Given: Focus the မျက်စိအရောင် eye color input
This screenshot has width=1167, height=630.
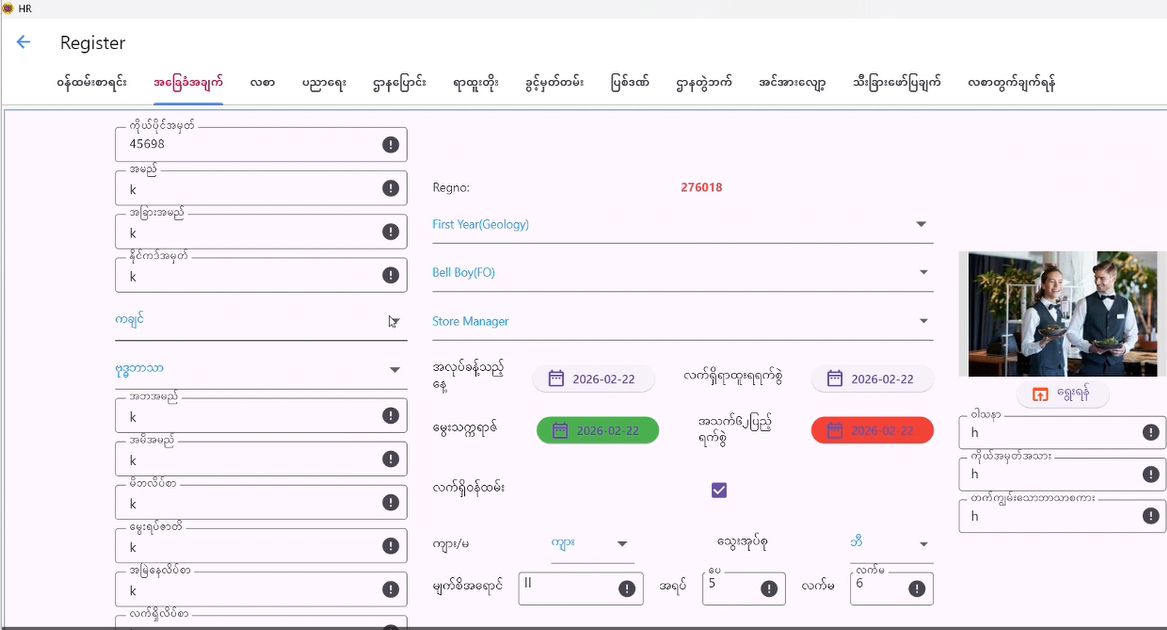Looking at the screenshot, I should 581,589.
